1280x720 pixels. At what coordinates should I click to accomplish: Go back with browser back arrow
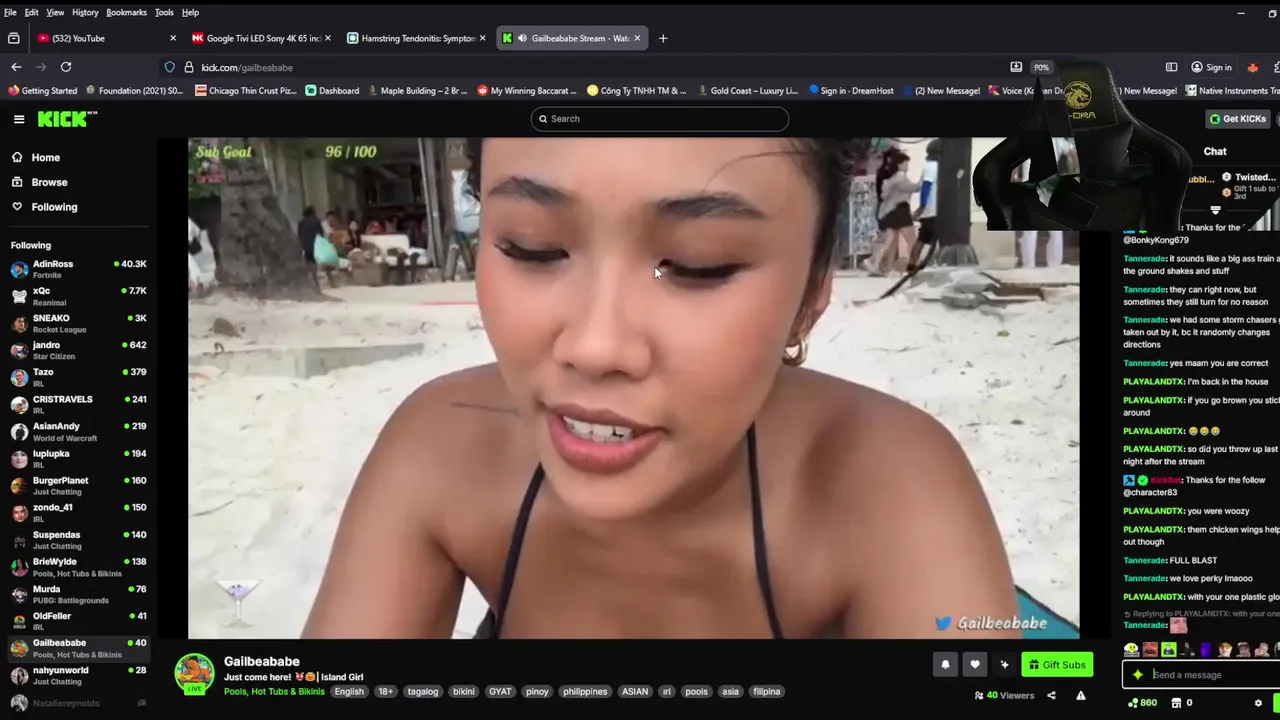click(16, 67)
